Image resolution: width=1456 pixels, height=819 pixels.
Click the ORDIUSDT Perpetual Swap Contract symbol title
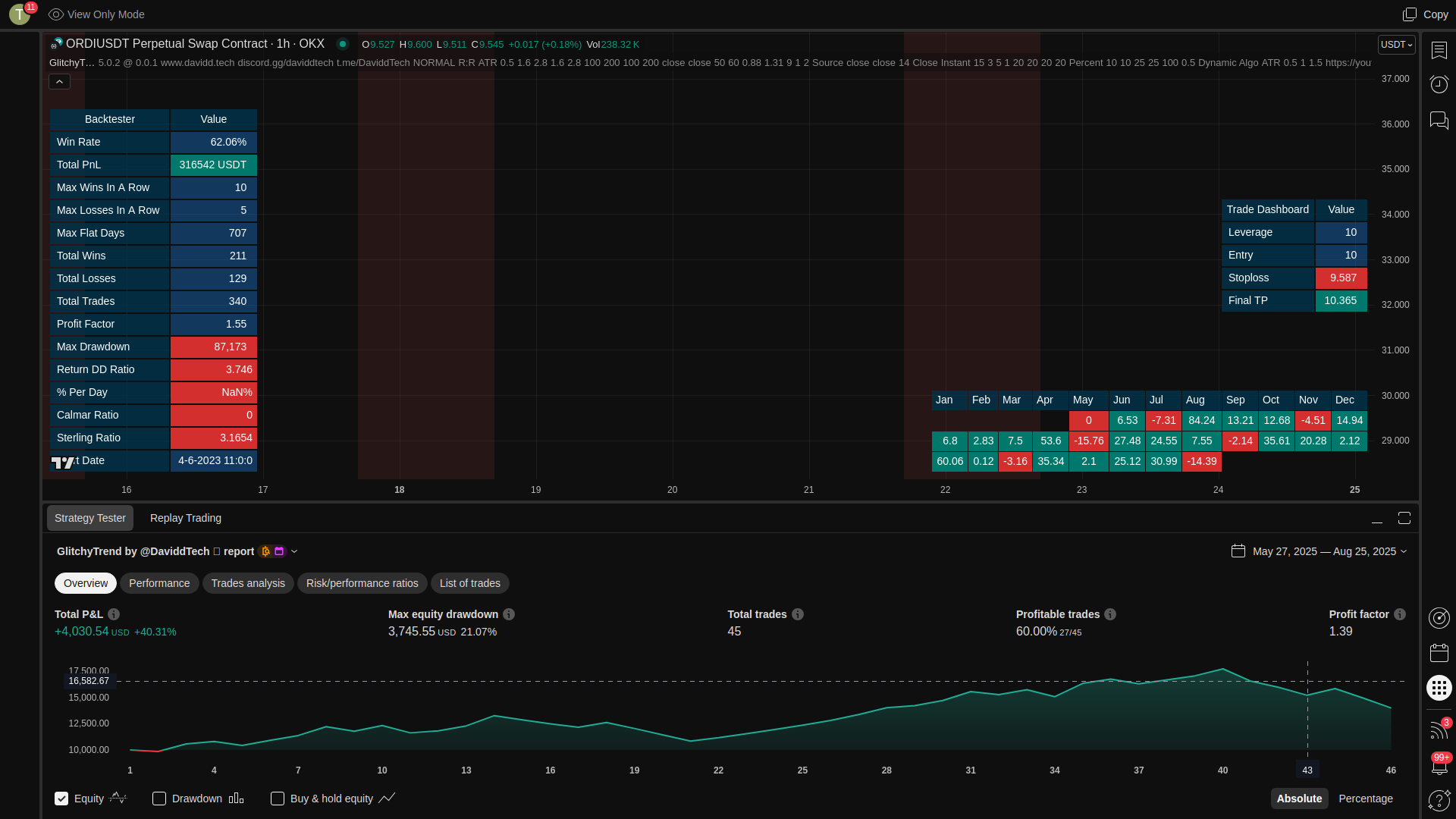pos(196,44)
